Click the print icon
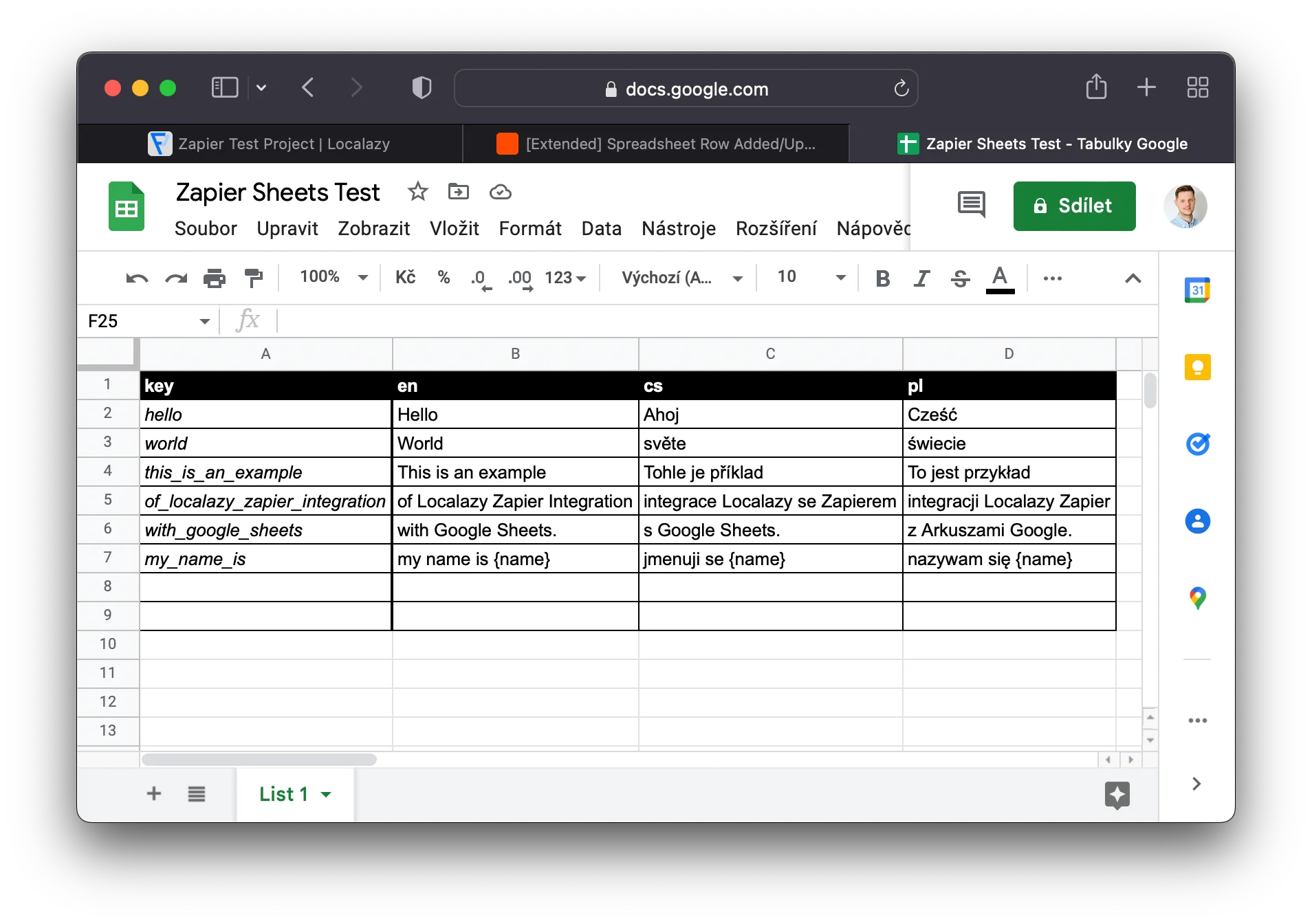Viewport: 1312px width, 924px height. [215, 278]
